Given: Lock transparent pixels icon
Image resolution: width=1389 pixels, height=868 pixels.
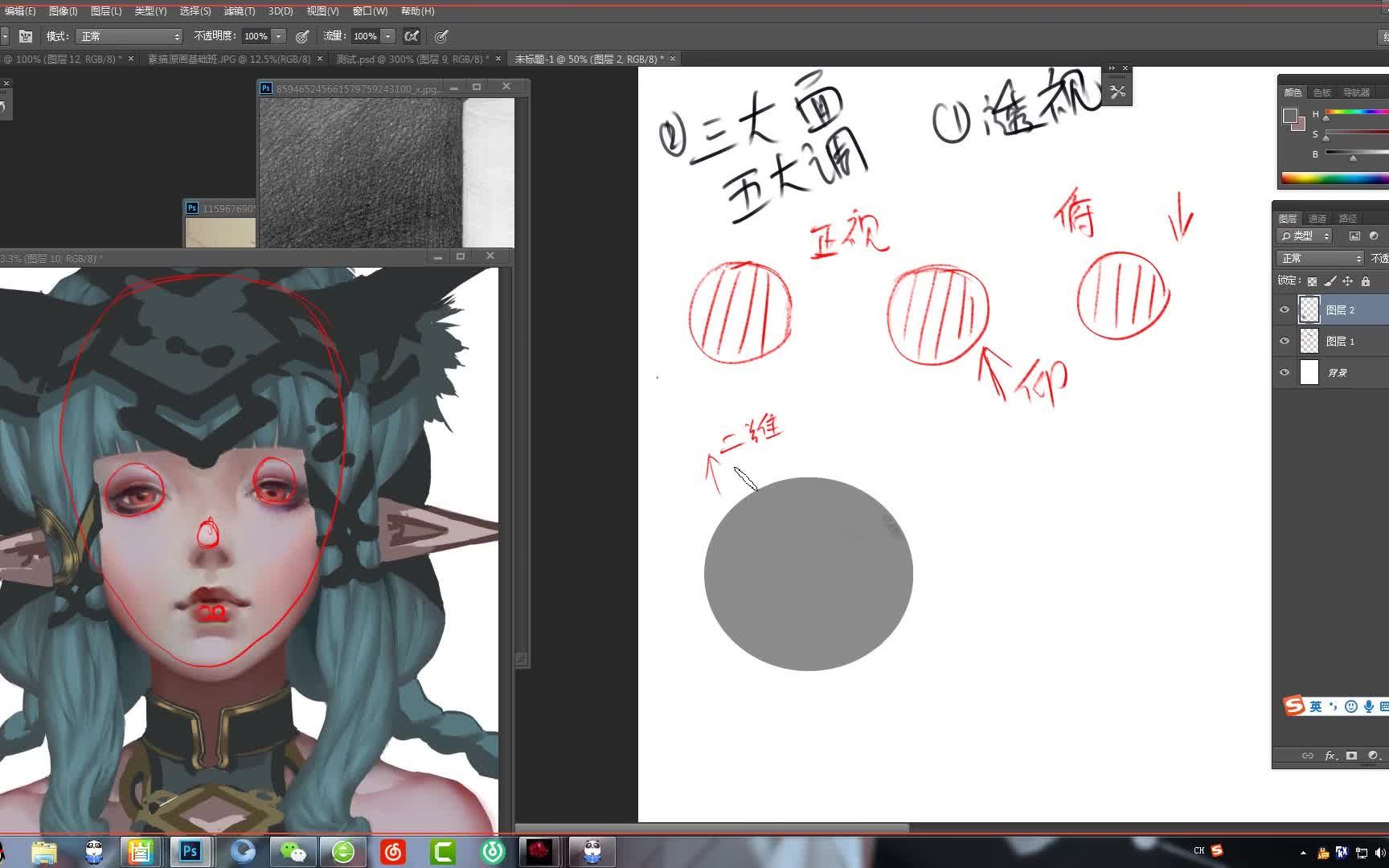Looking at the screenshot, I should click(x=1312, y=281).
